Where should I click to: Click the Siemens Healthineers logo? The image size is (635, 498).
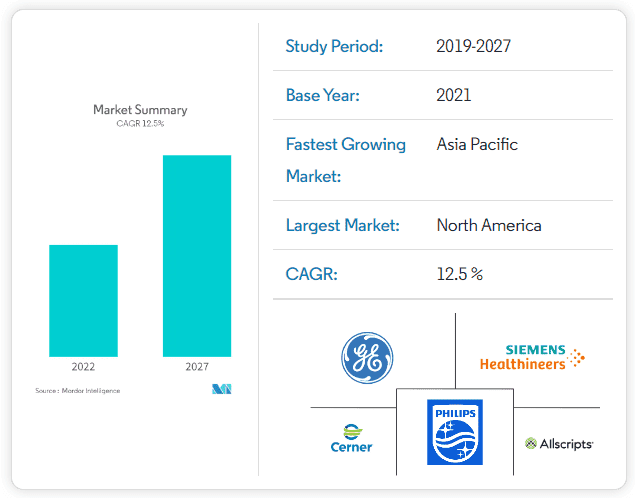pos(532,357)
